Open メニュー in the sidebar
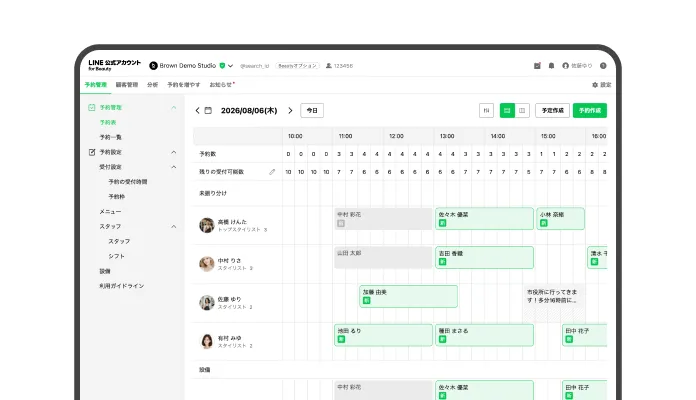This screenshot has height=400, width=696. (x=111, y=212)
